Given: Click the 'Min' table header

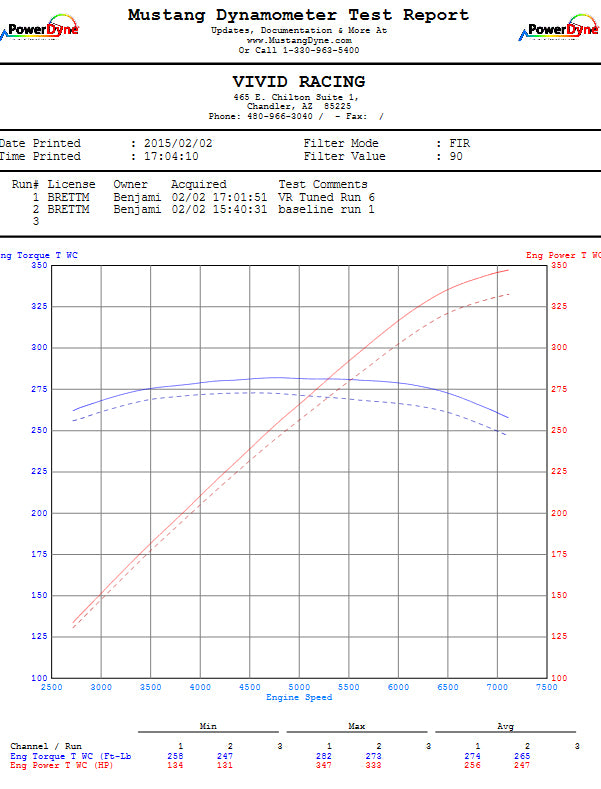Looking at the screenshot, I should pyautogui.click(x=208, y=726).
